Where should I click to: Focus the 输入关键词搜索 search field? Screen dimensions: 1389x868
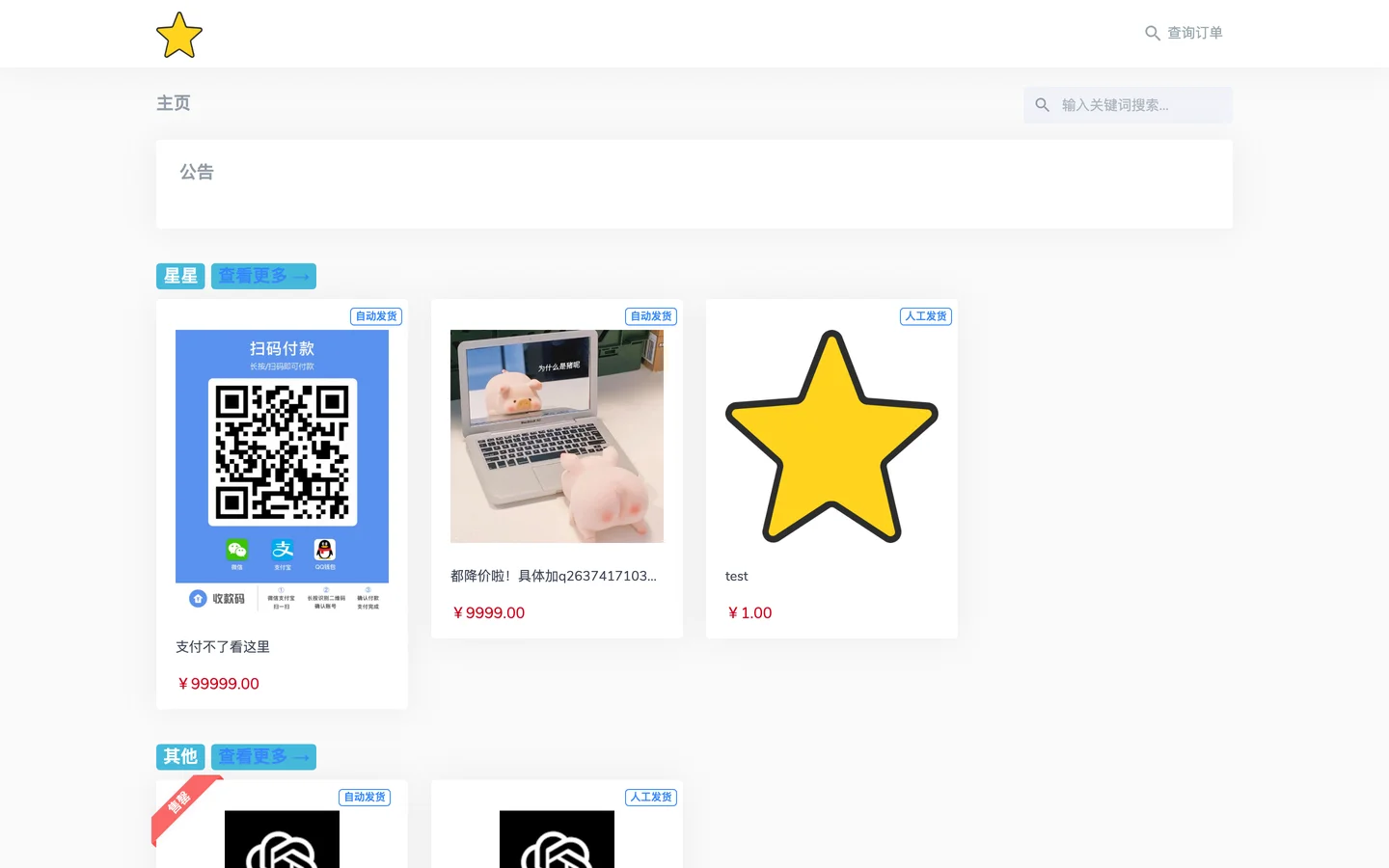[1128, 105]
